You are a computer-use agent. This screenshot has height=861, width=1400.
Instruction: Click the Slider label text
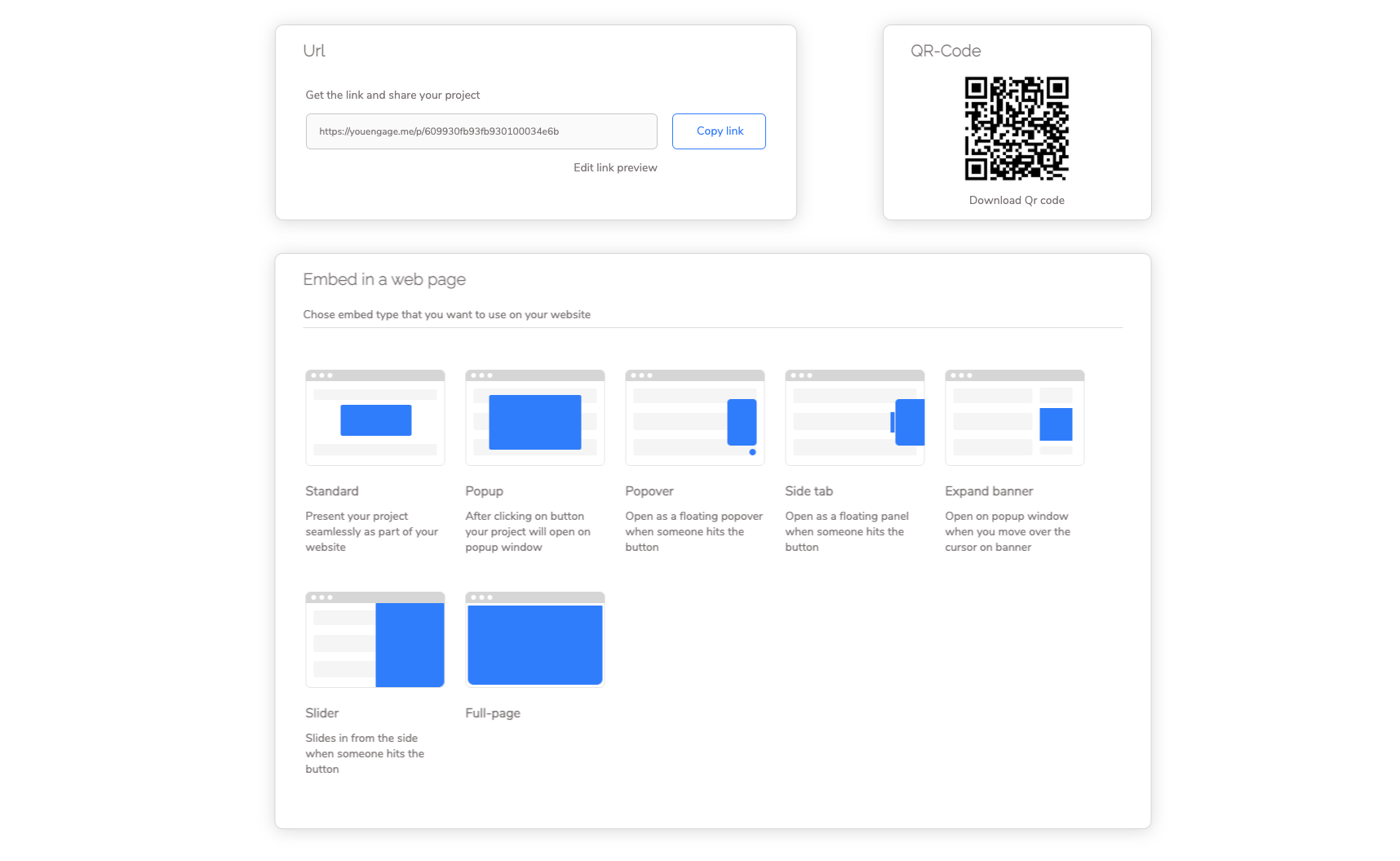click(x=322, y=713)
